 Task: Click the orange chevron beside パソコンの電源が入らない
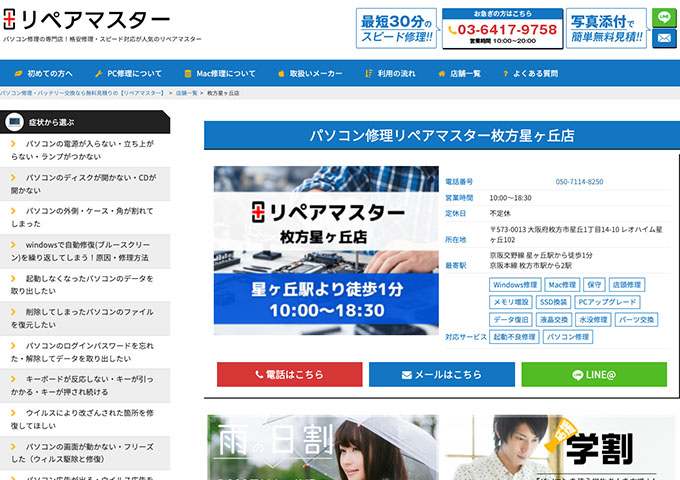coord(13,144)
